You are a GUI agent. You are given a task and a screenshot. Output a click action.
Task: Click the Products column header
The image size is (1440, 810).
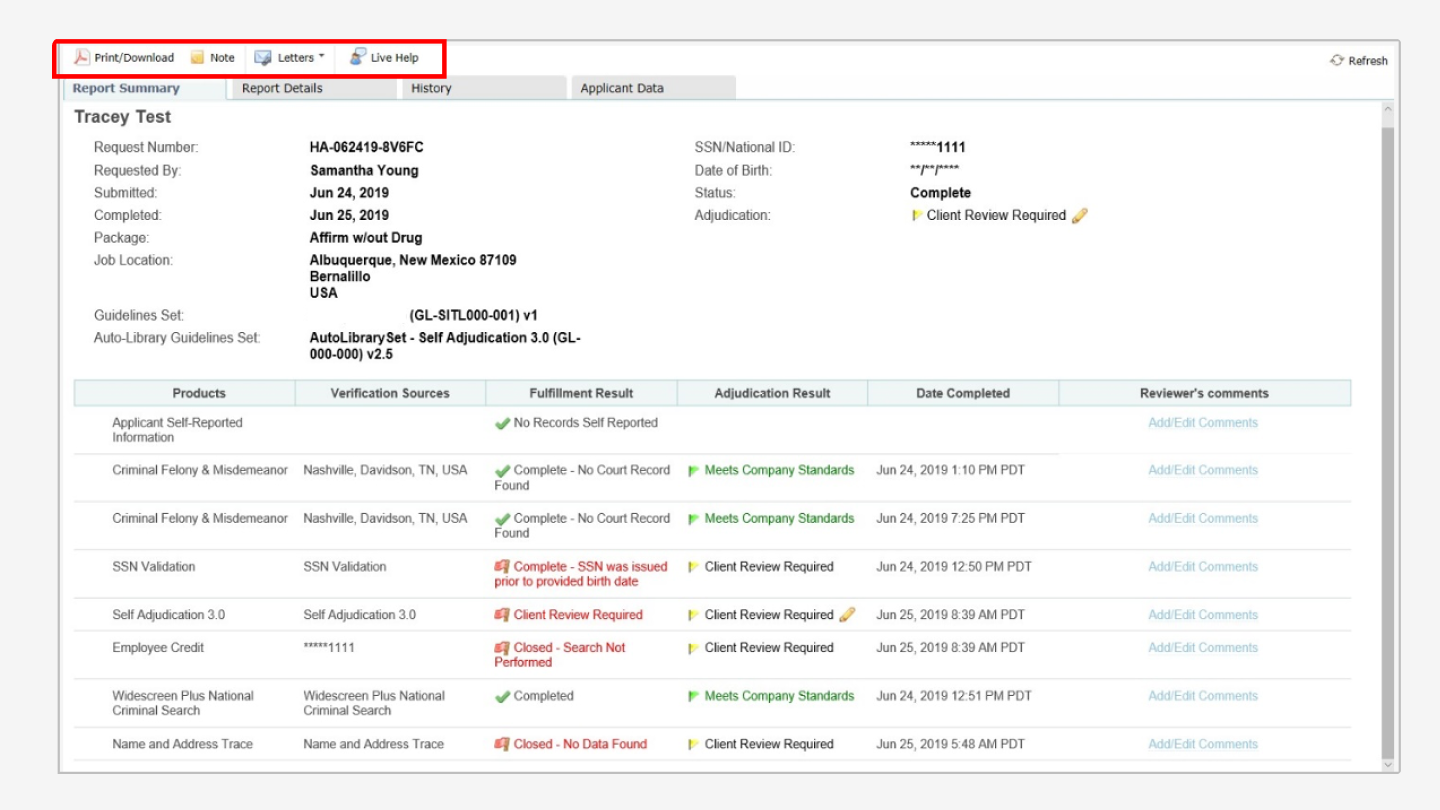tap(199, 393)
